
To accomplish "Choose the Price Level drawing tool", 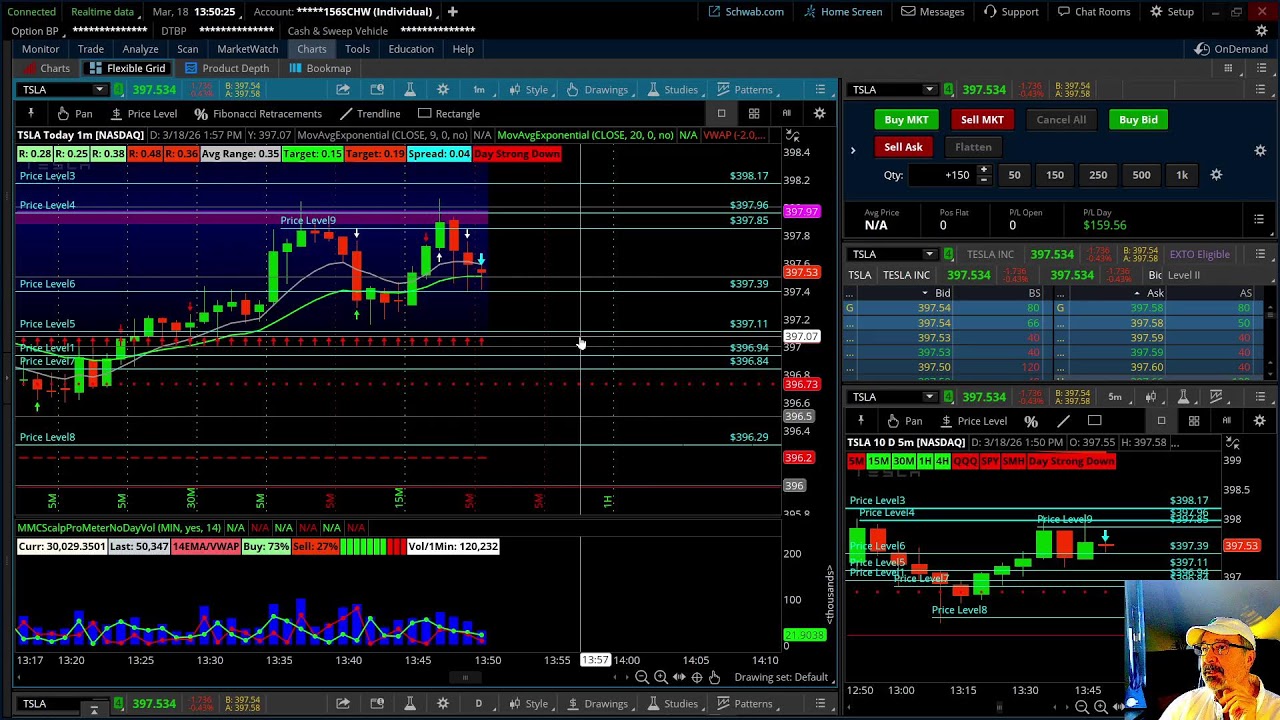I will point(143,114).
